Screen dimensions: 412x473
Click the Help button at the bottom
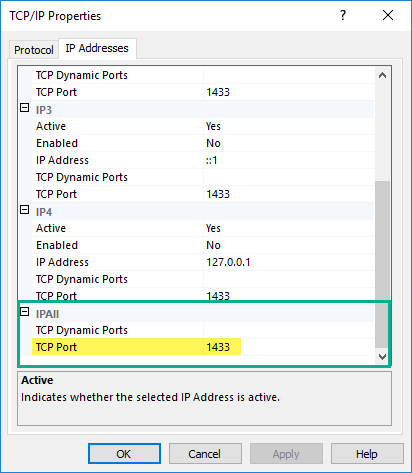click(367, 454)
